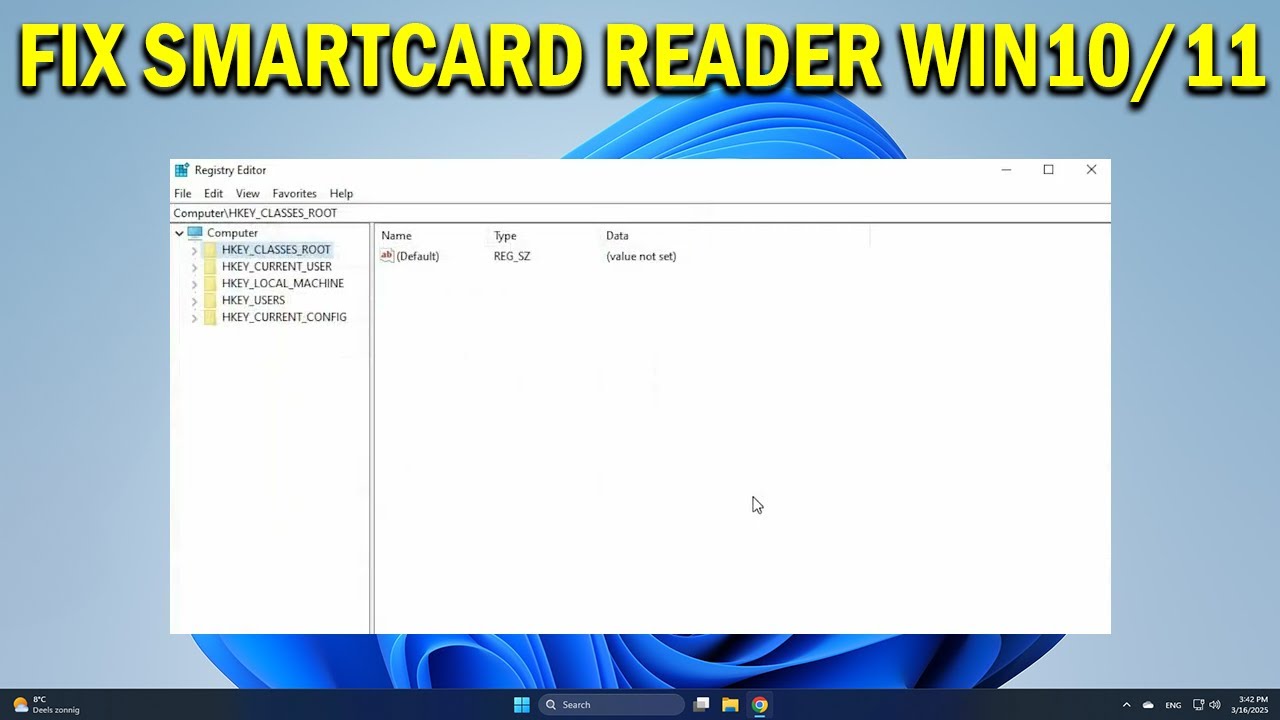The width and height of the screenshot is (1280, 720).
Task: Collapse the Computer tree node
Action: coord(179,233)
